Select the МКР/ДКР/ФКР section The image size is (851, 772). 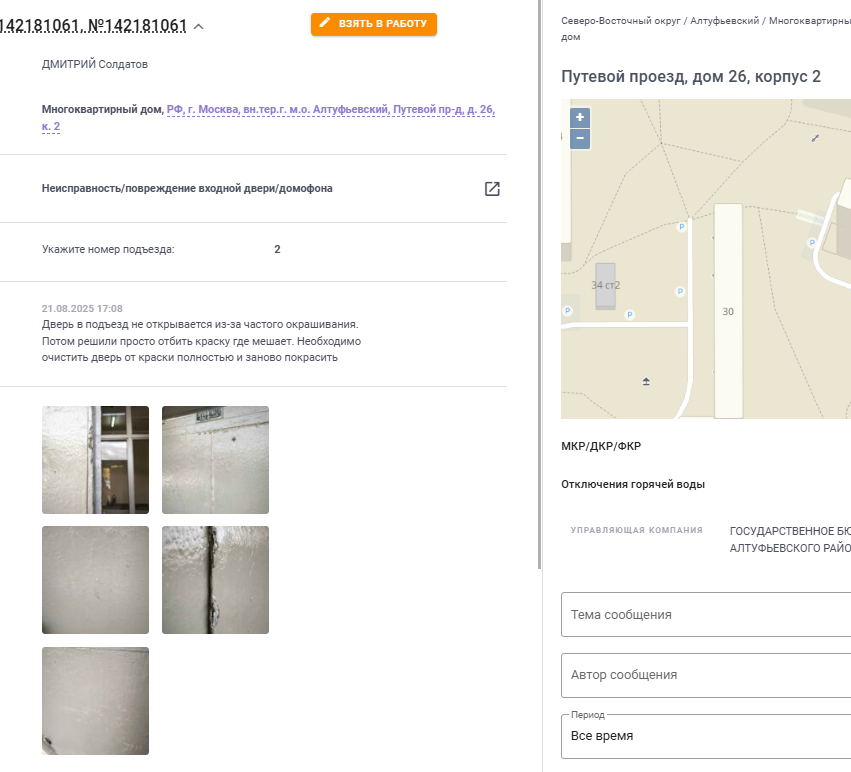601,446
